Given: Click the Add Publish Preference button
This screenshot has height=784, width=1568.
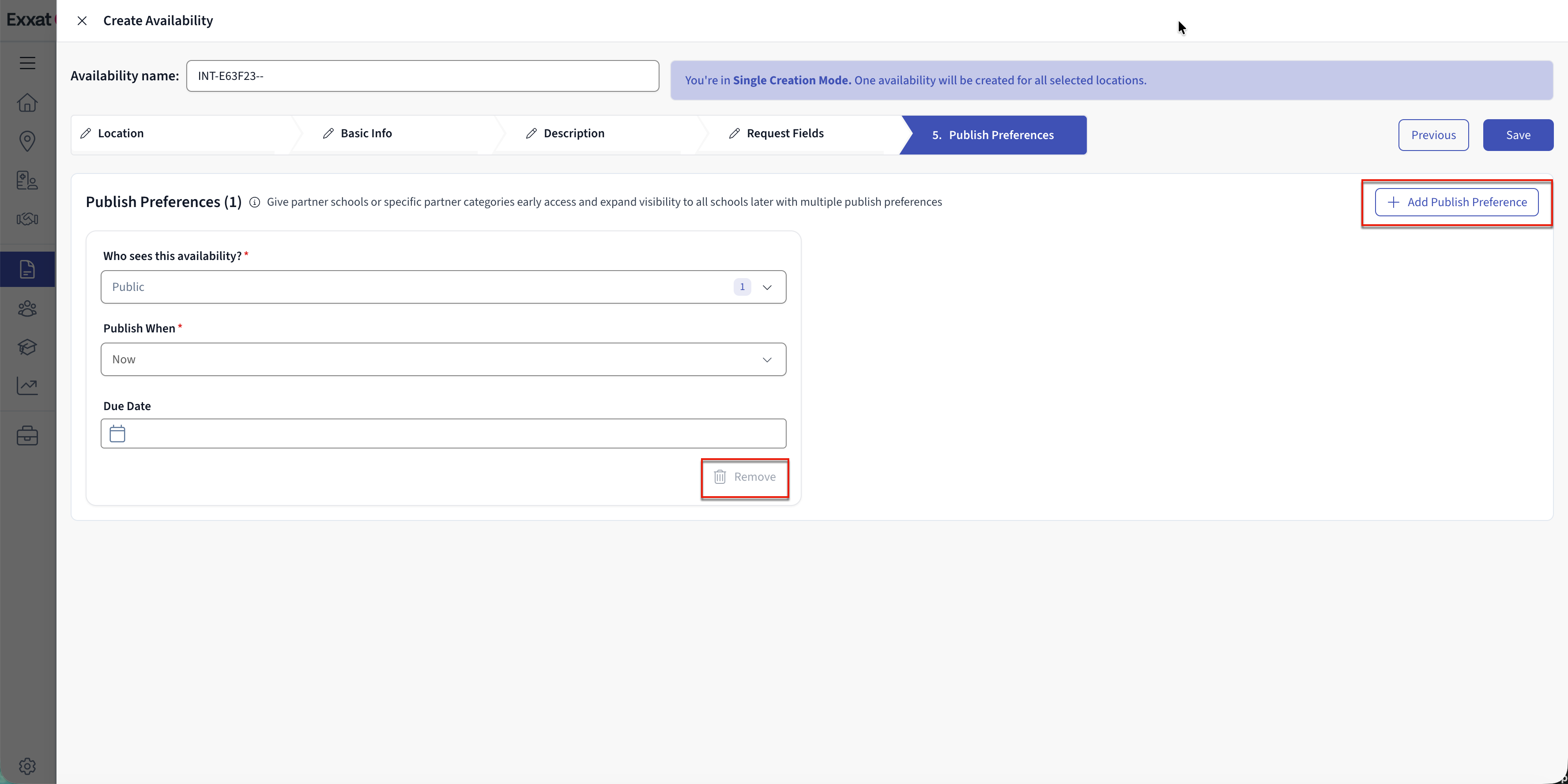Looking at the screenshot, I should [1456, 203].
